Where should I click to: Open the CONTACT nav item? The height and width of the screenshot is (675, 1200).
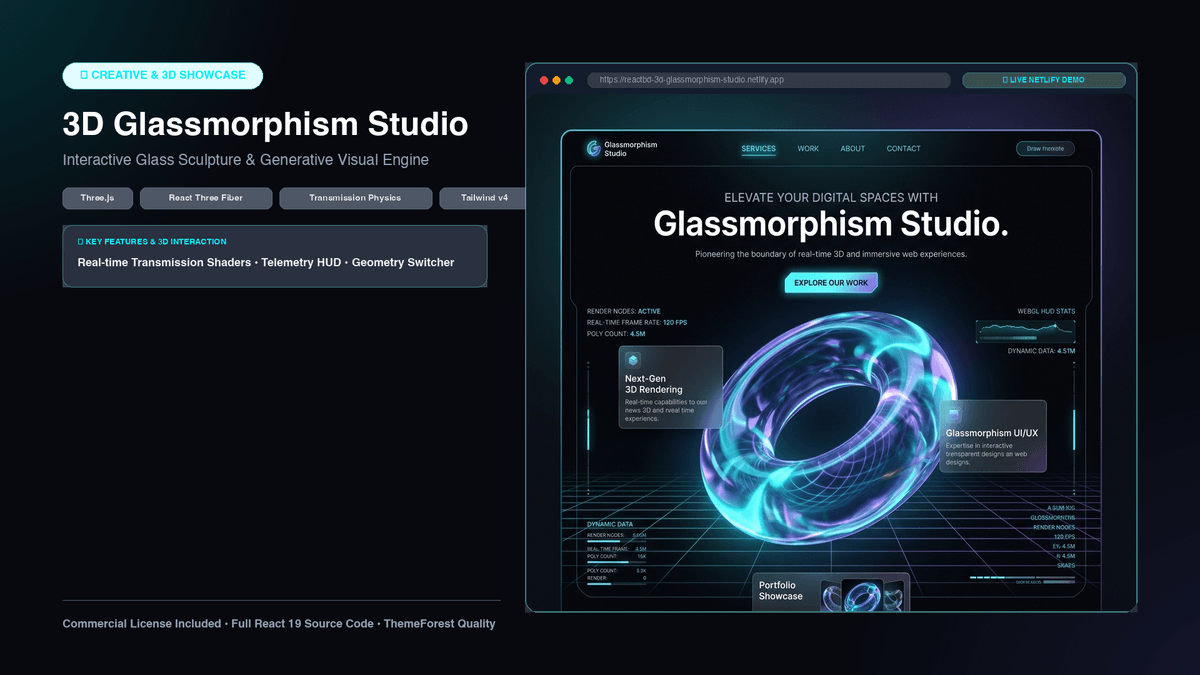(x=904, y=149)
